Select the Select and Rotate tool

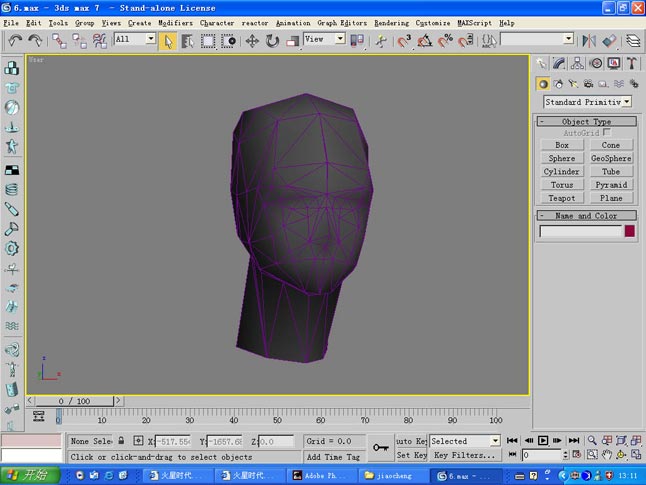(272, 41)
